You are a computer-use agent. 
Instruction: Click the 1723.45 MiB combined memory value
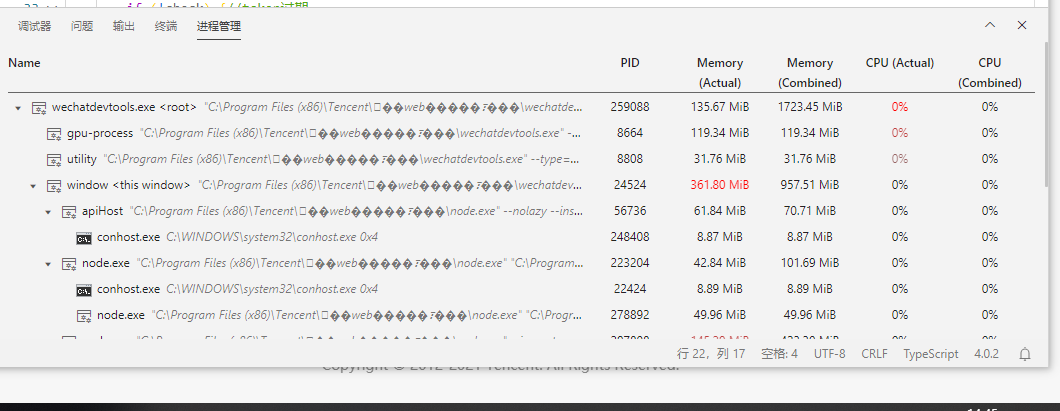tap(810, 107)
